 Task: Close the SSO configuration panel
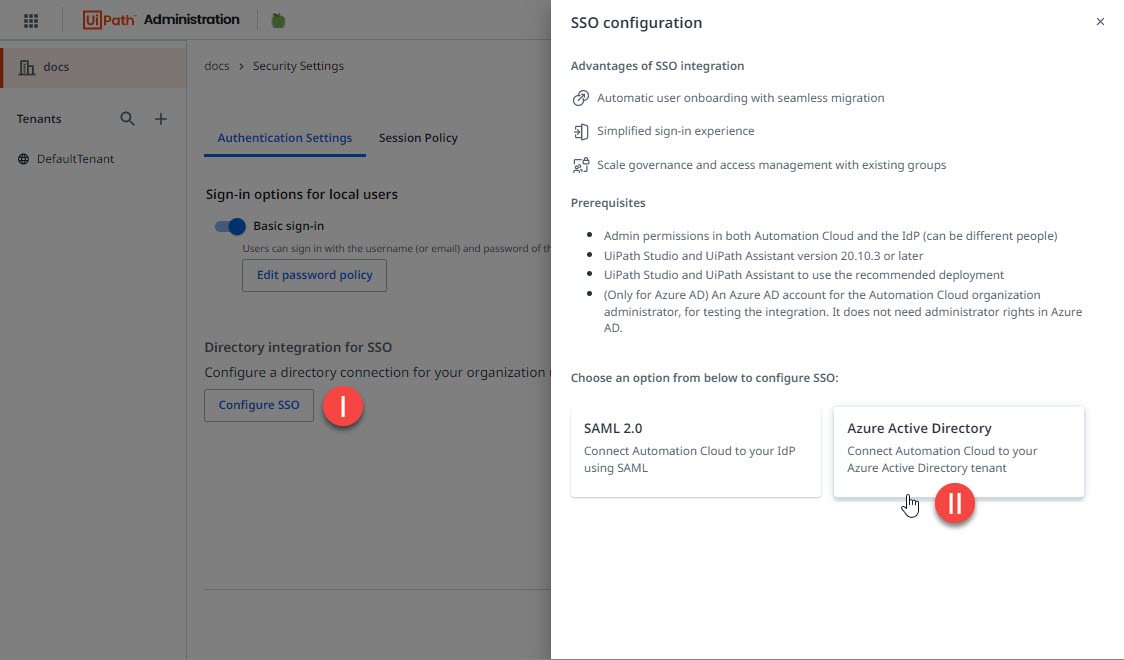[x=1100, y=21]
